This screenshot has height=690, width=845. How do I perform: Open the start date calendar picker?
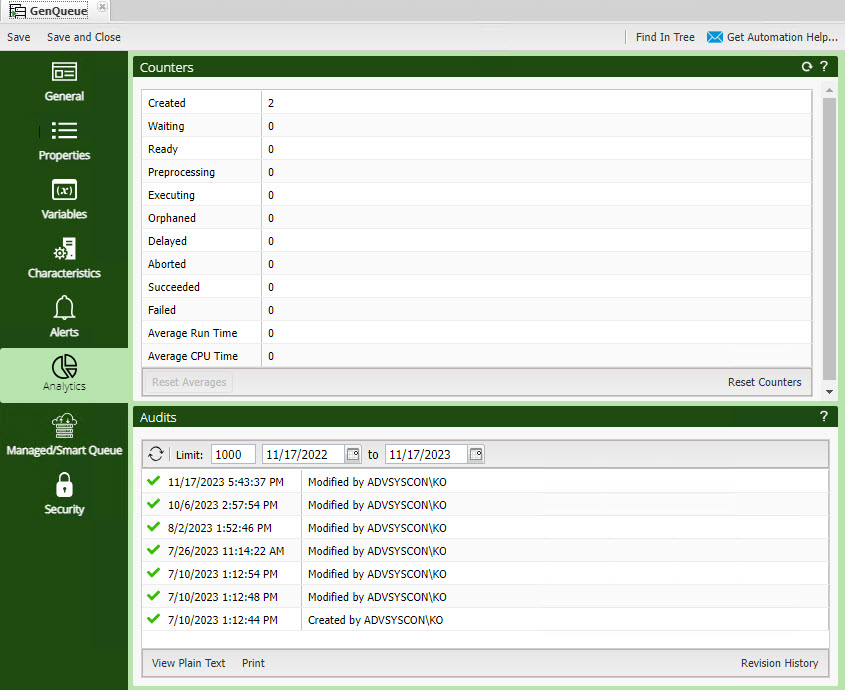(353, 454)
